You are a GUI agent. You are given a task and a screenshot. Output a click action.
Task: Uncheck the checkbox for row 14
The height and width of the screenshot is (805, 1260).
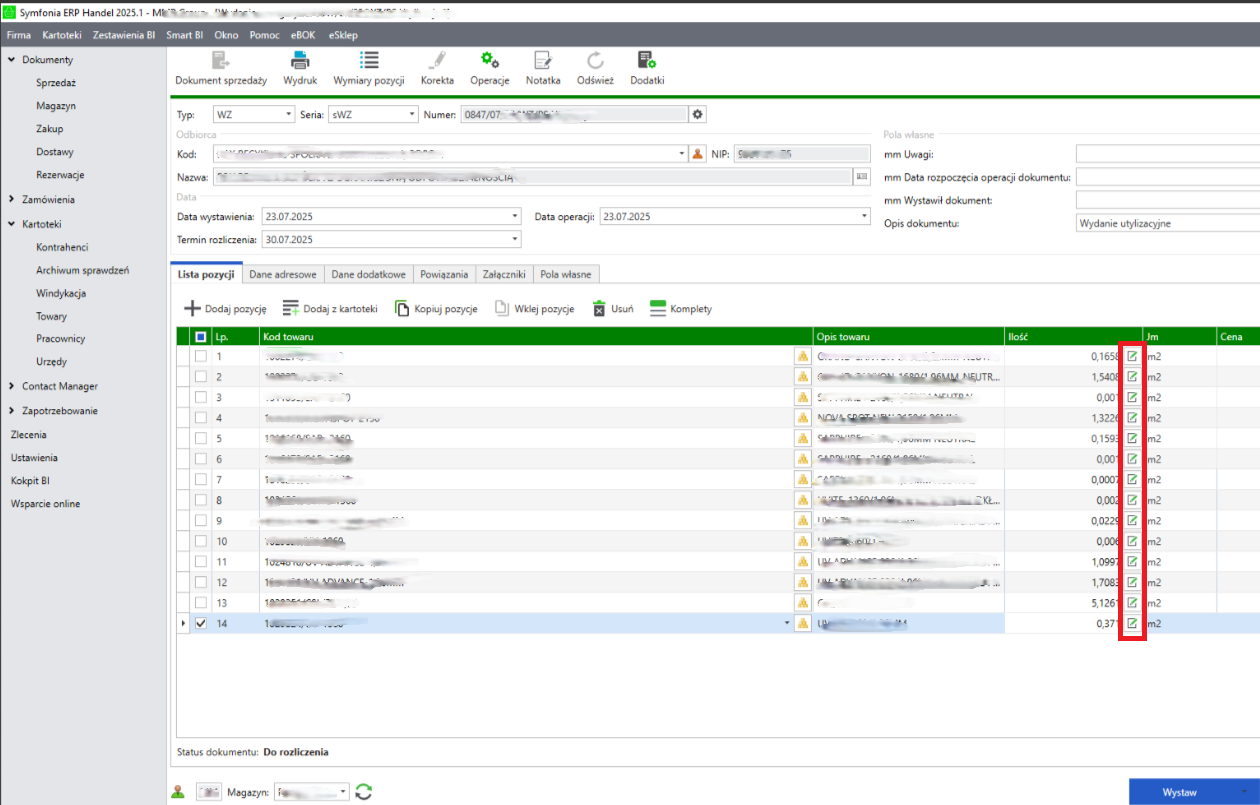[201, 624]
